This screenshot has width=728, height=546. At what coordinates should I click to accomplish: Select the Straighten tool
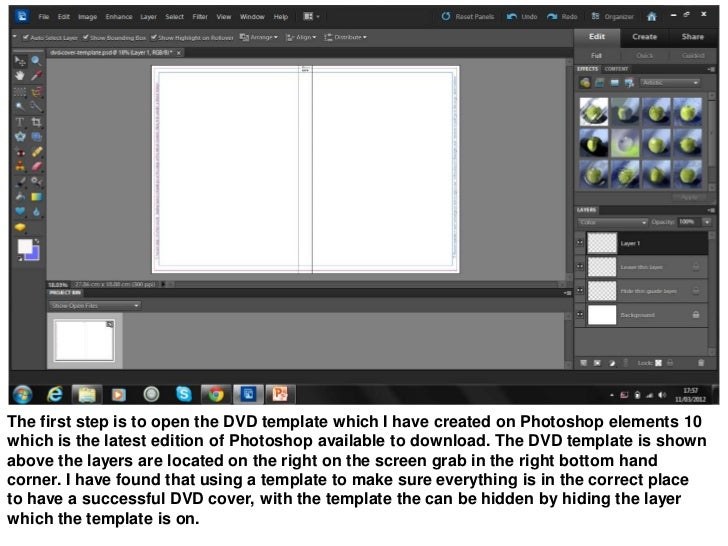pos(36,136)
